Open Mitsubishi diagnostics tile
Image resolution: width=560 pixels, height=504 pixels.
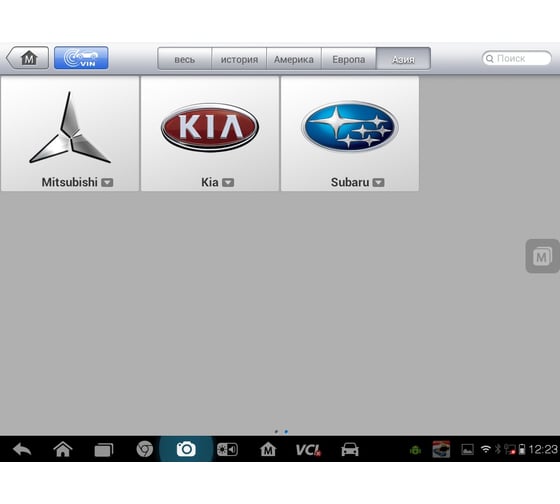pyautogui.click(x=70, y=134)
